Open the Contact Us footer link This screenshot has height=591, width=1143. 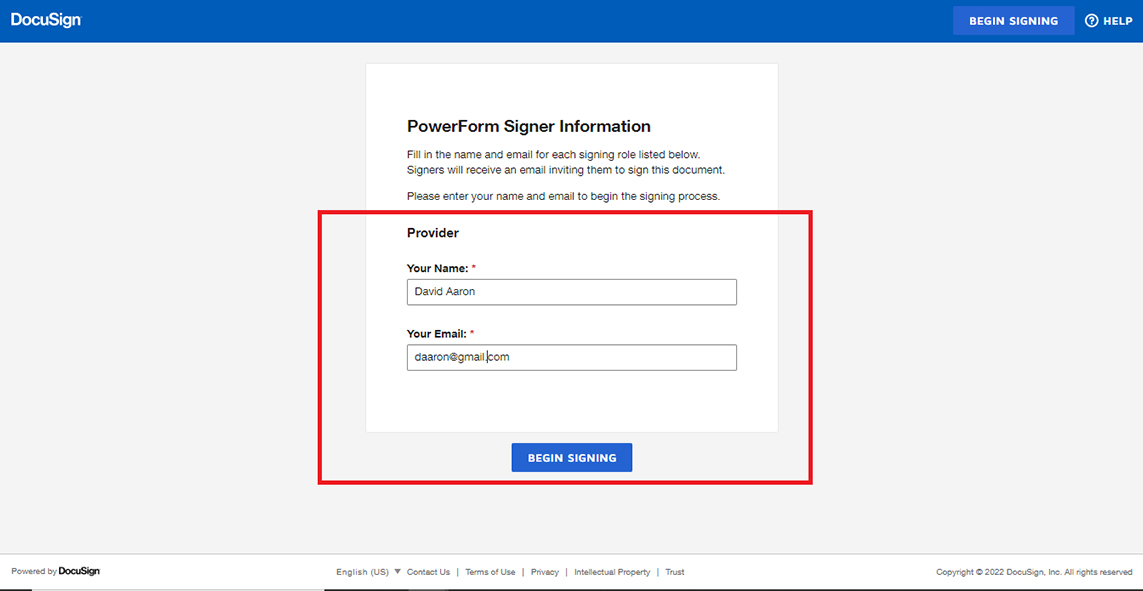click(x=428, y=572)
